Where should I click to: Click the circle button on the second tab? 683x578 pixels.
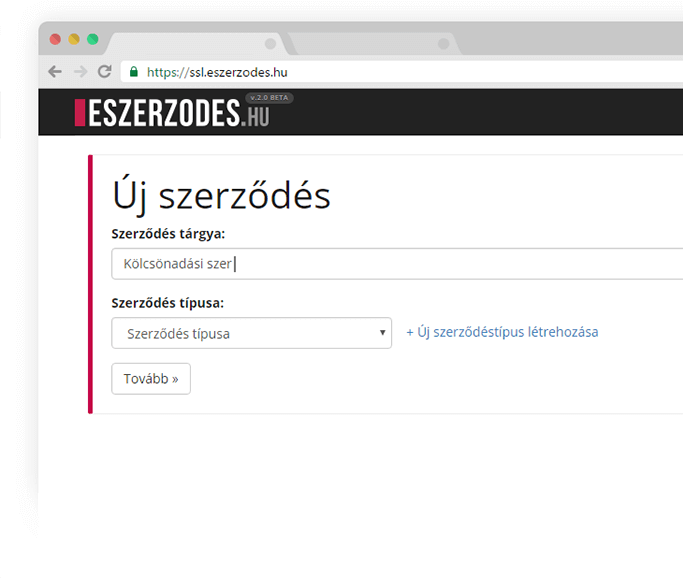click(443, 44)
